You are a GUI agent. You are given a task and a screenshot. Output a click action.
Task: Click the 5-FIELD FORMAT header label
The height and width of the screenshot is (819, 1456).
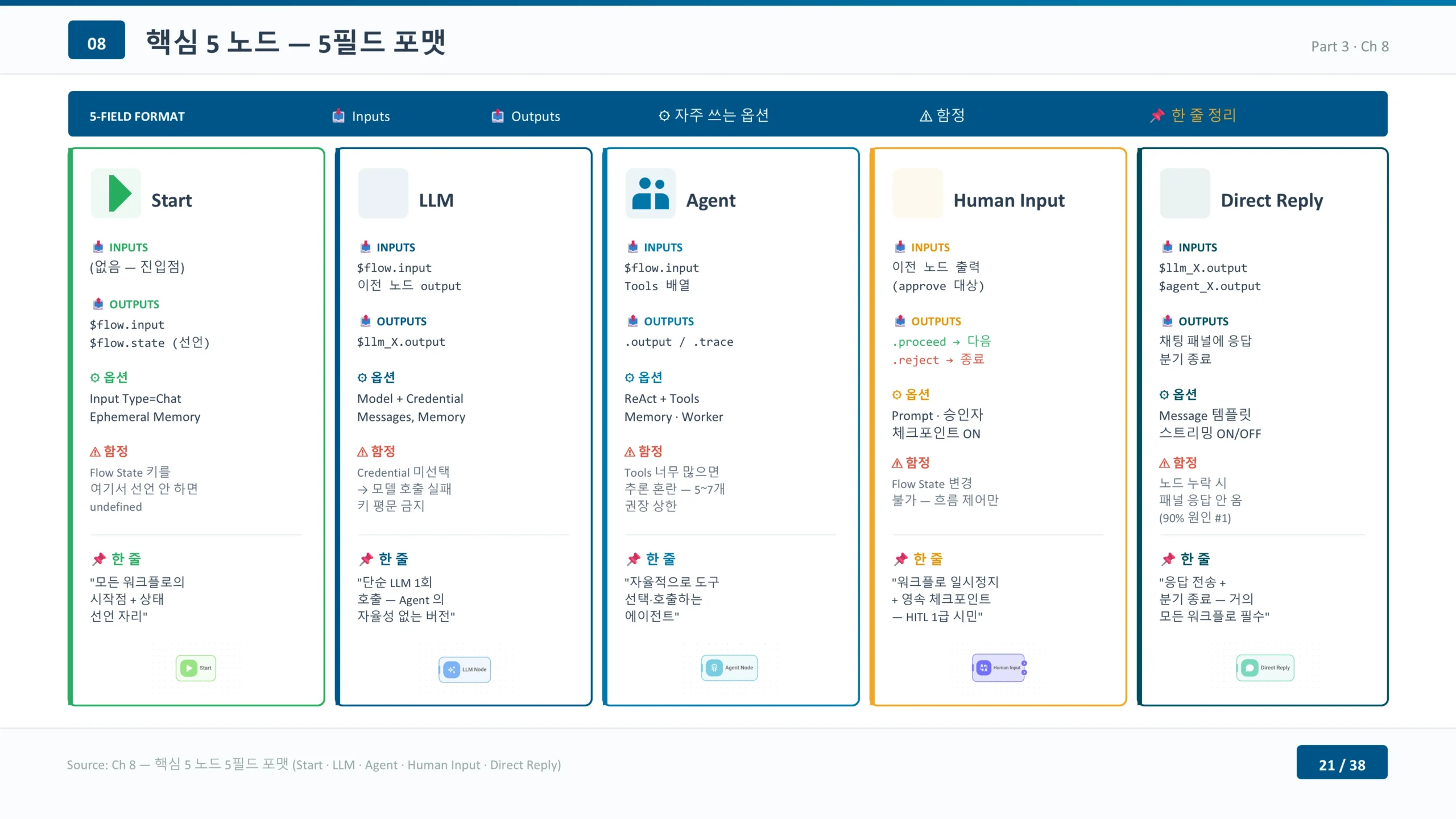(137, 116)
